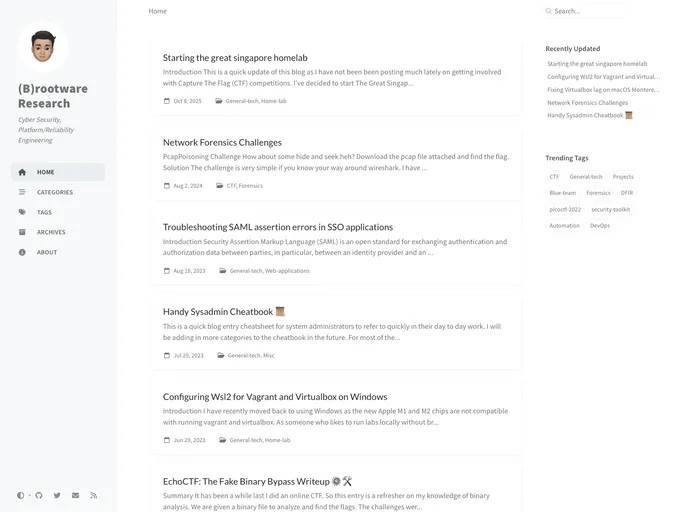Go to the Categories page
688x512 pixels.
pos(54,192)
